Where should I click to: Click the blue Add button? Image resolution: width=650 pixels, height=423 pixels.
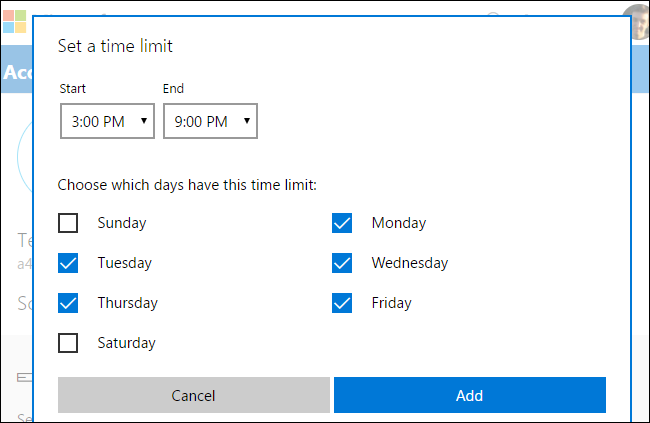pos(469,395)
